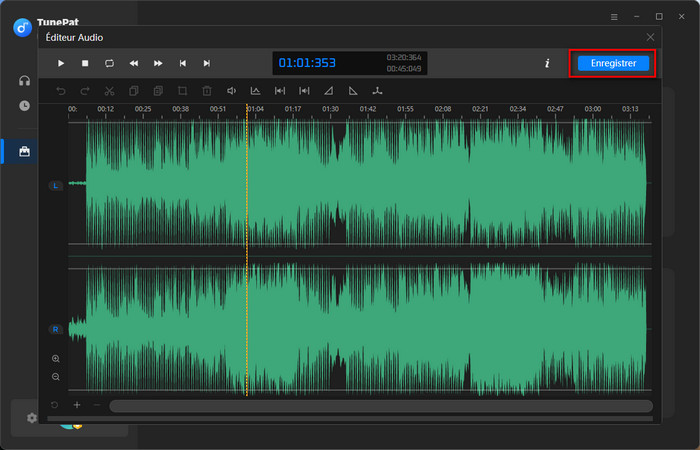
Task: Open the toolbox section in the TunePat sidebar
Action: coord(25,151)
